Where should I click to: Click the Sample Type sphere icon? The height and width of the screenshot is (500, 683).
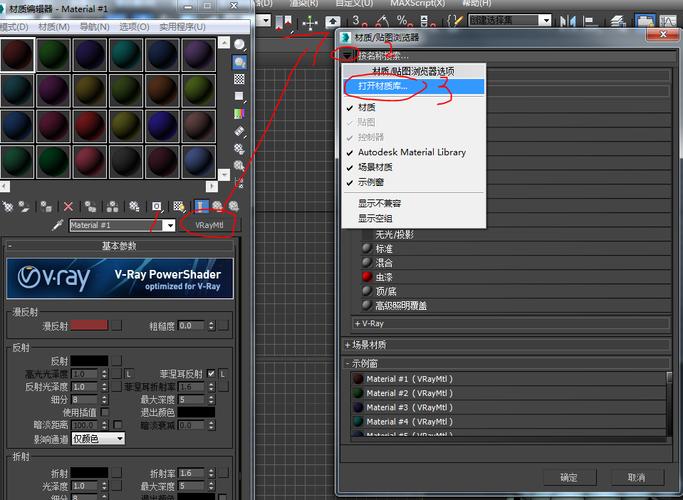point(239,44)
